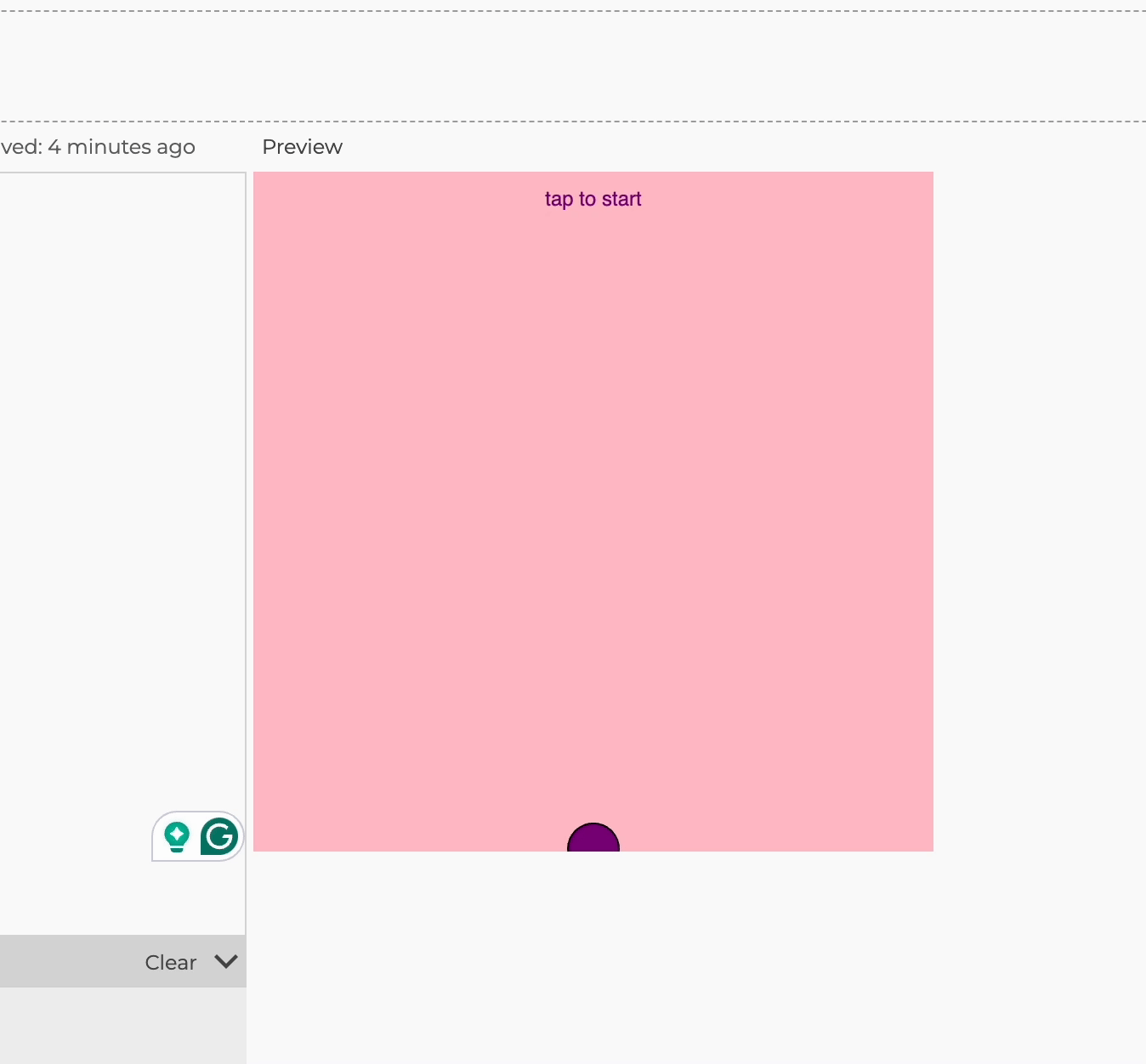Click the empty console output area
Viewport: 1146px width, 1064px height.
(x=122, y=1025)
